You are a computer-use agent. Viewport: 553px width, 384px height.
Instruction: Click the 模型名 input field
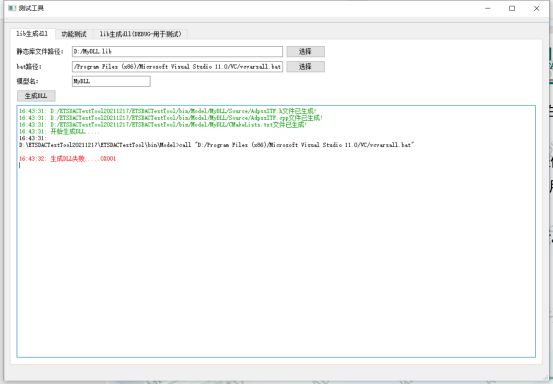coord(111,81)
